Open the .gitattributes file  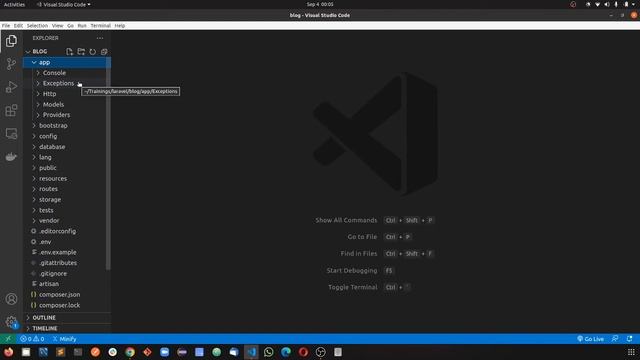[x=66, y=263]
